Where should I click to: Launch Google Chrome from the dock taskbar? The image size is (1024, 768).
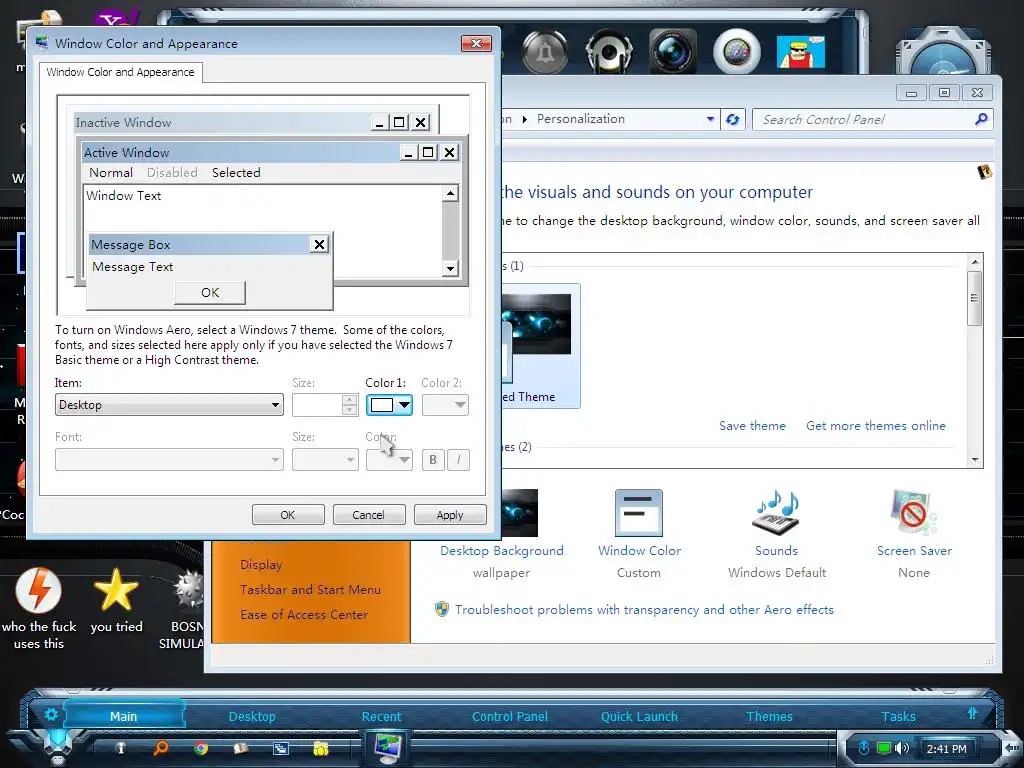201,748
